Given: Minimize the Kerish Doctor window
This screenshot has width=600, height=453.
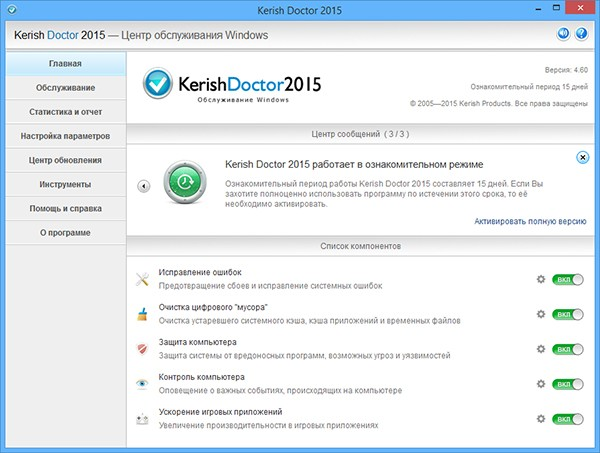Looking at the screenshot, I should click(538, 8).
